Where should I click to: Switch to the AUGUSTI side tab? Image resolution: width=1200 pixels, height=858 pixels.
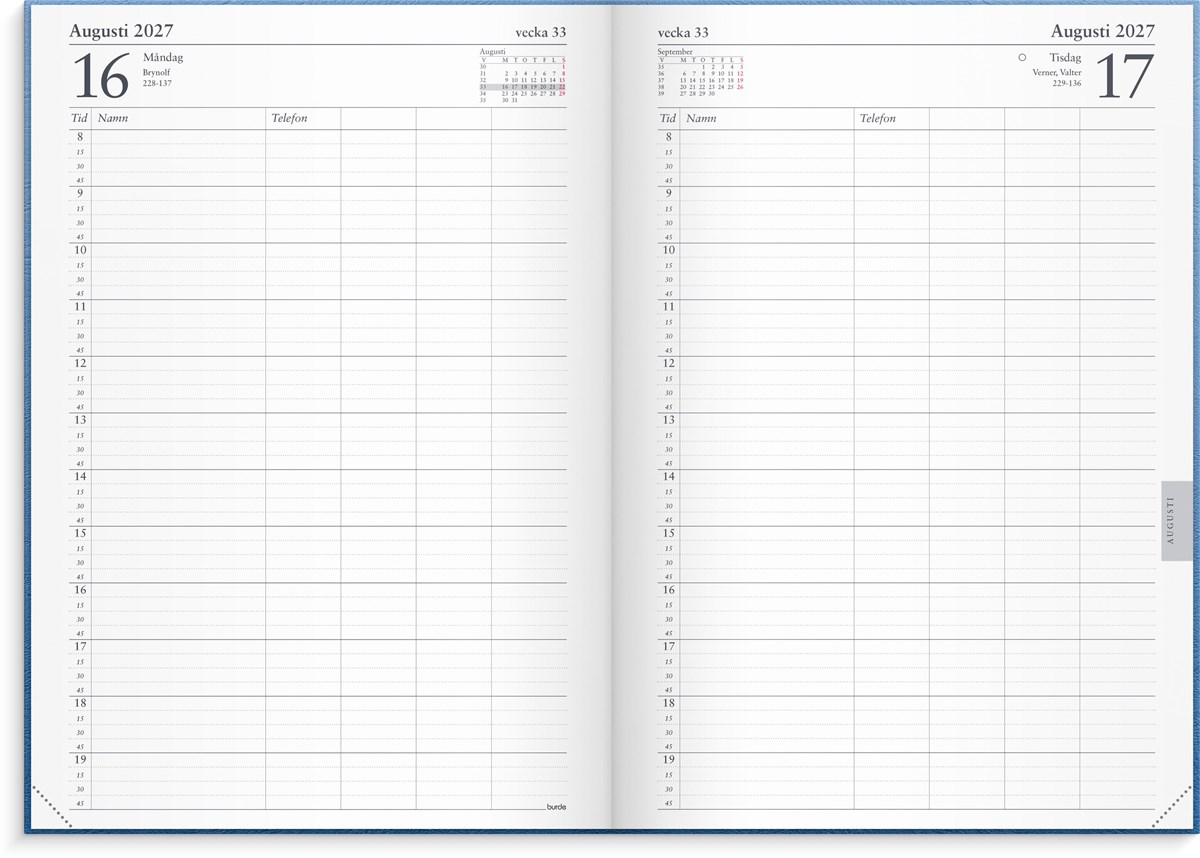(1176, 526)
